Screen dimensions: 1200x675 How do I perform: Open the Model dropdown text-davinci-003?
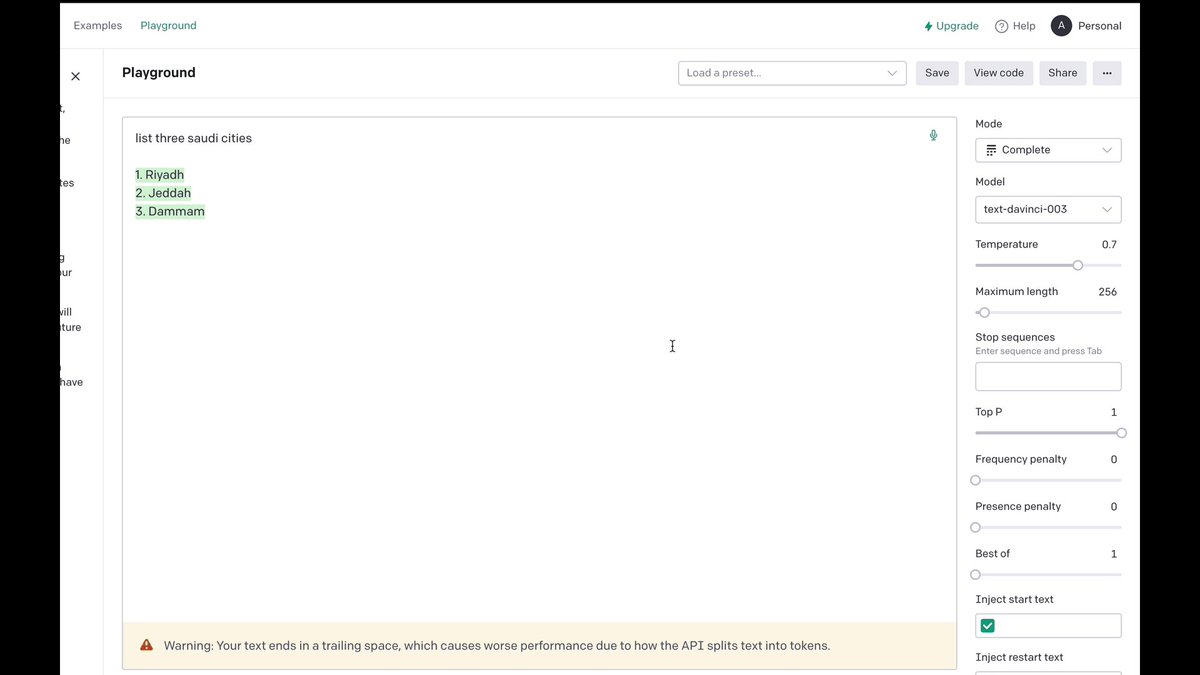tap(1048, 209)
